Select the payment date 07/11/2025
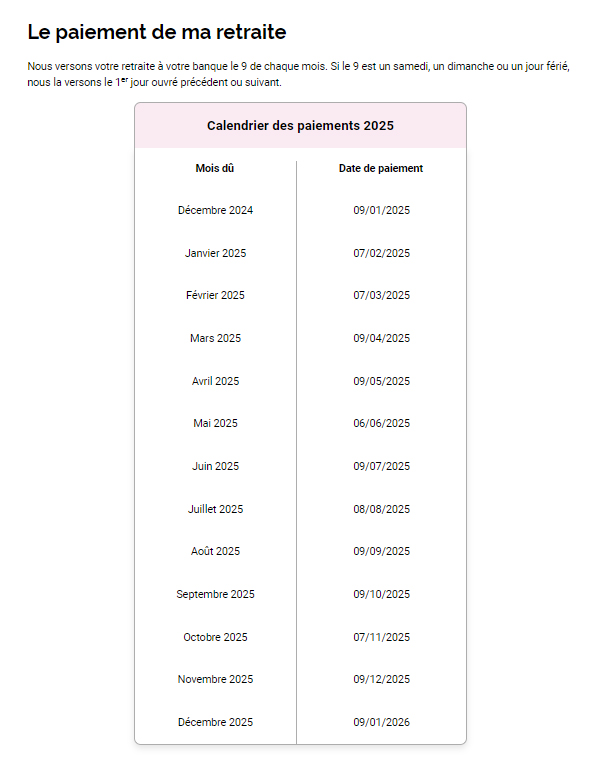This screenshot has width=610, height=763. pos(381,637)
